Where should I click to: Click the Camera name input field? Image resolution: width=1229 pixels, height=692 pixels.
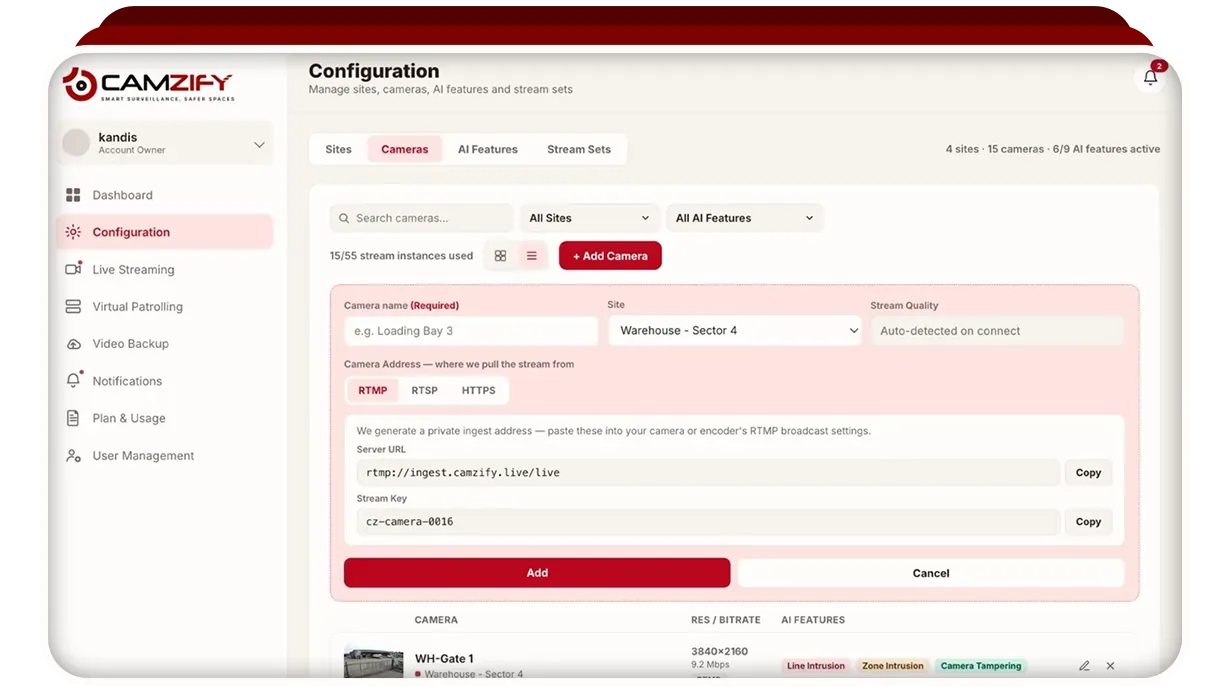tap(471, 331)
